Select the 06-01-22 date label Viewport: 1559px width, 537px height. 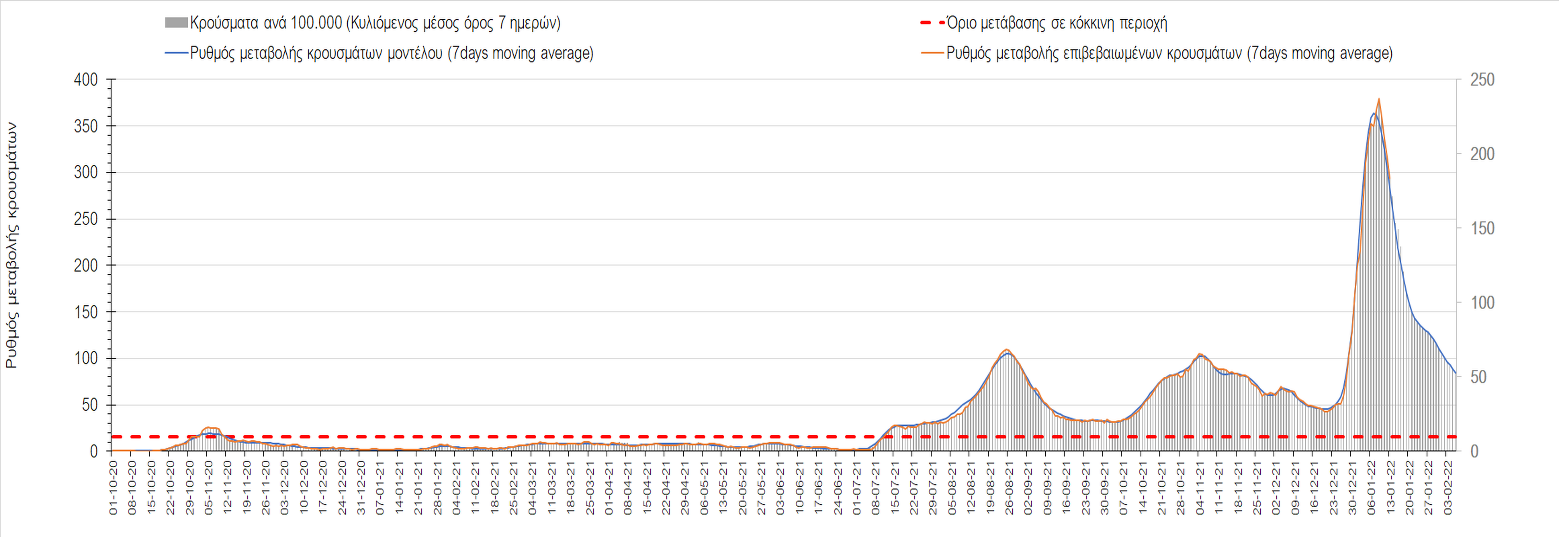click(1372, 487)
